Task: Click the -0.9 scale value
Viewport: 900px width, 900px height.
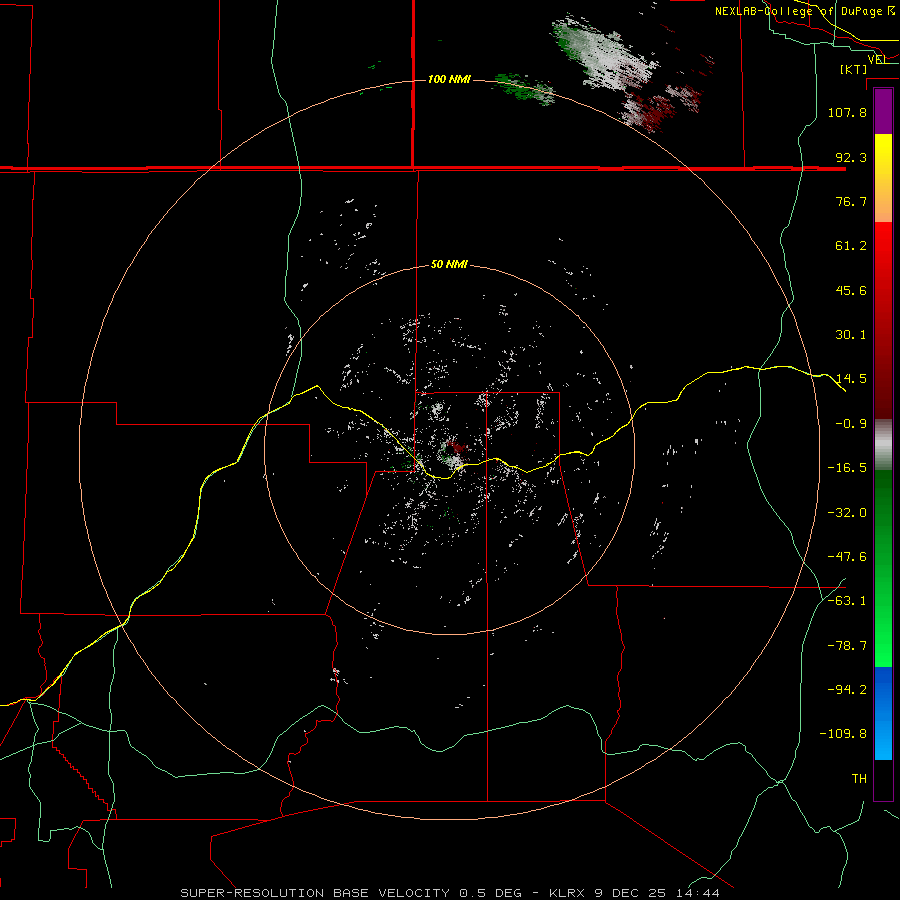Action: 851,424
